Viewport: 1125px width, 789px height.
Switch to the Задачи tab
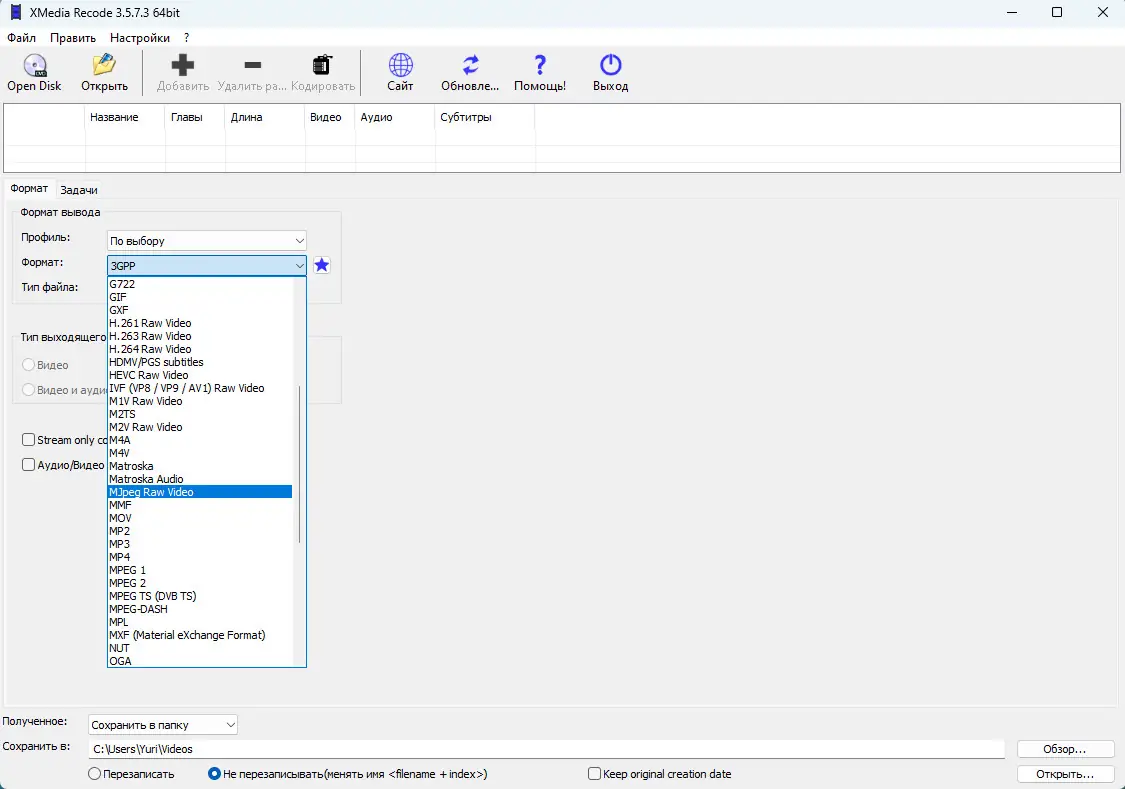79,190
